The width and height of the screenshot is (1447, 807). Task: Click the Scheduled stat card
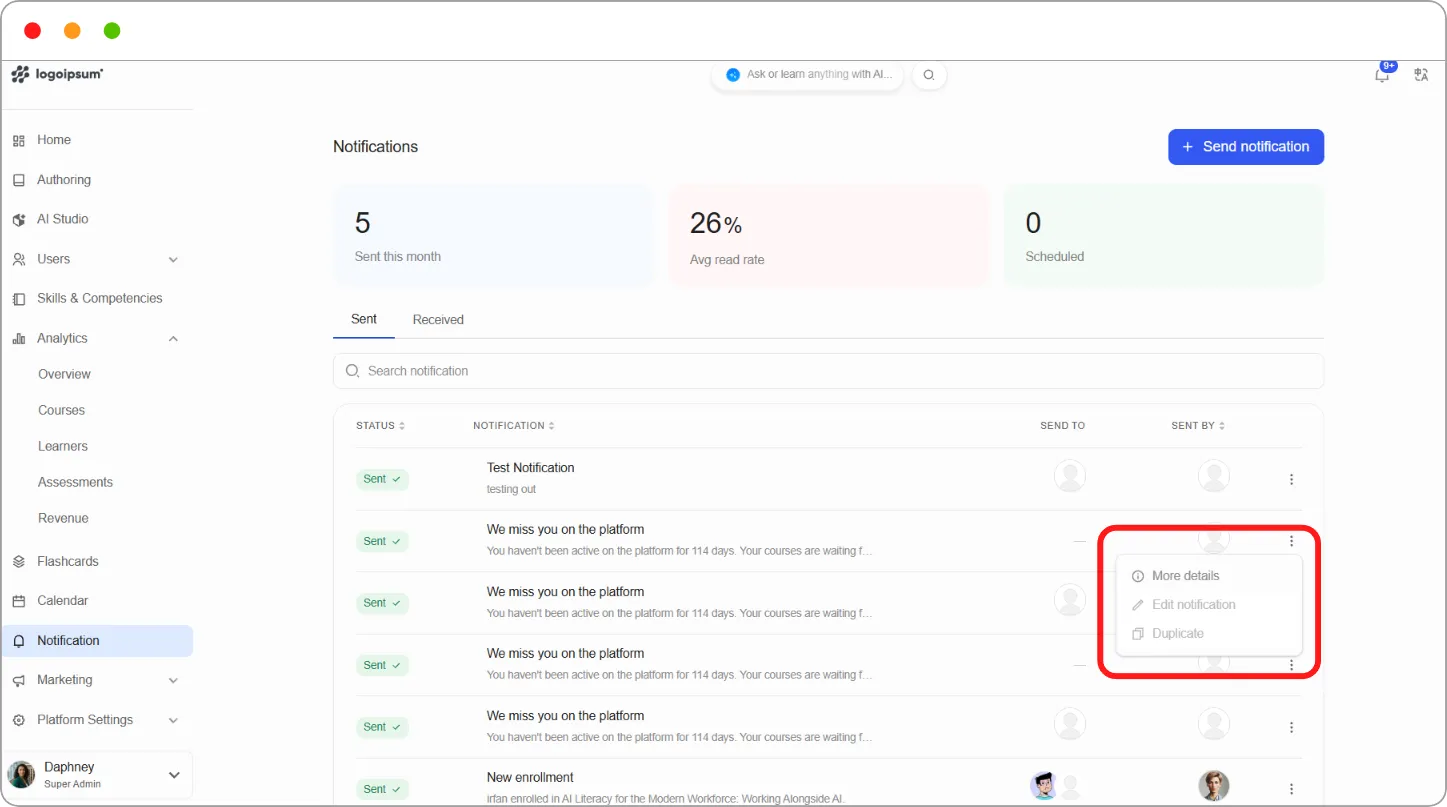(x=1164, y=236)
